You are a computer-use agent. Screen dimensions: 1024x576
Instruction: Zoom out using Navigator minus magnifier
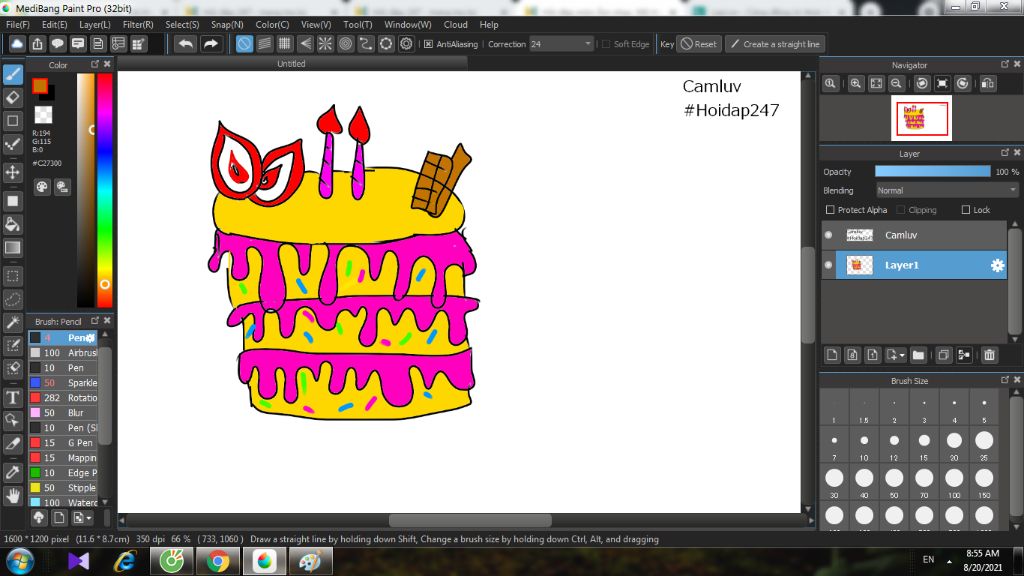pos(896,84)
